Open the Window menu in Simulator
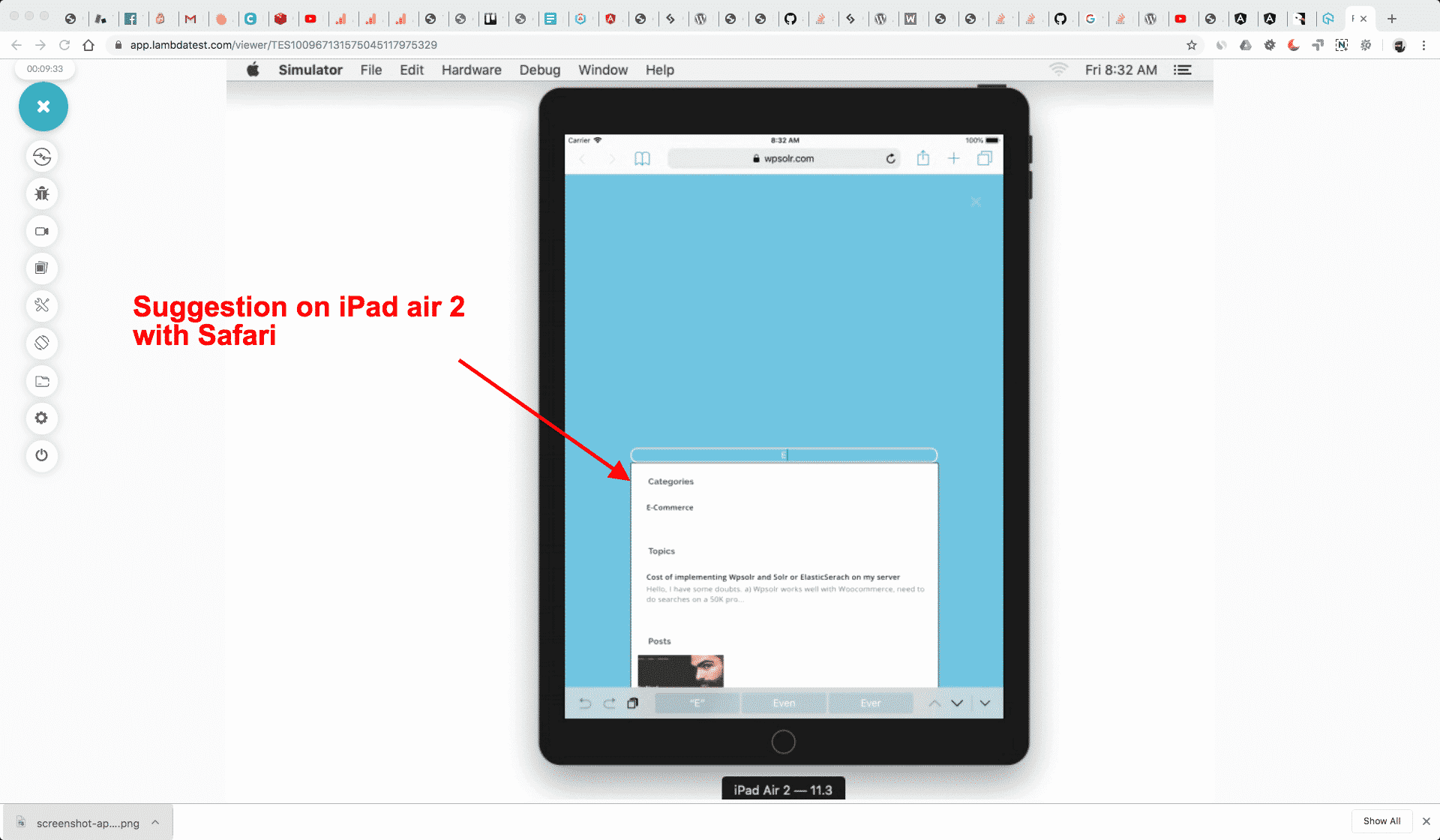The image size is (1440, 840). click(x=602, y=70)
